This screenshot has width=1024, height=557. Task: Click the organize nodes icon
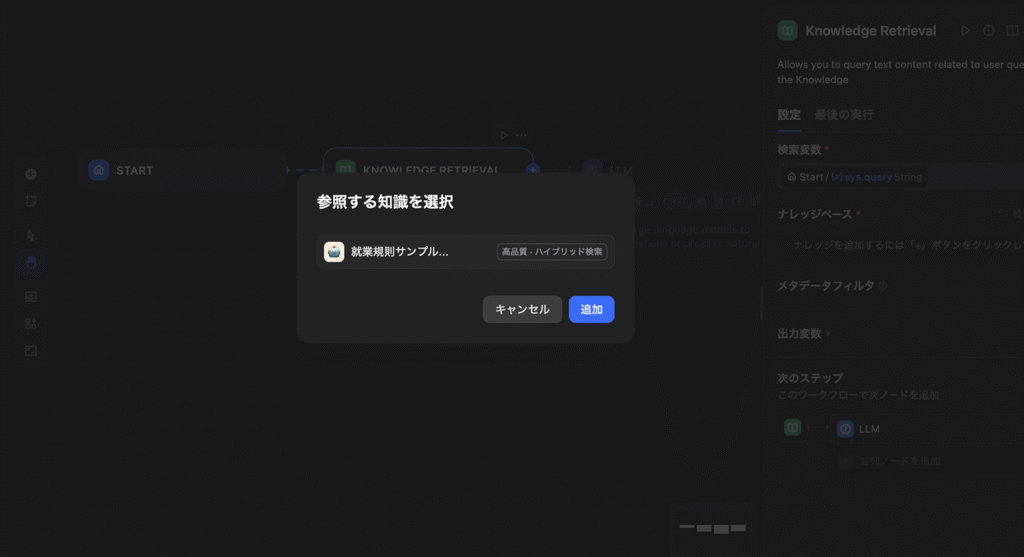click(31, 324)
